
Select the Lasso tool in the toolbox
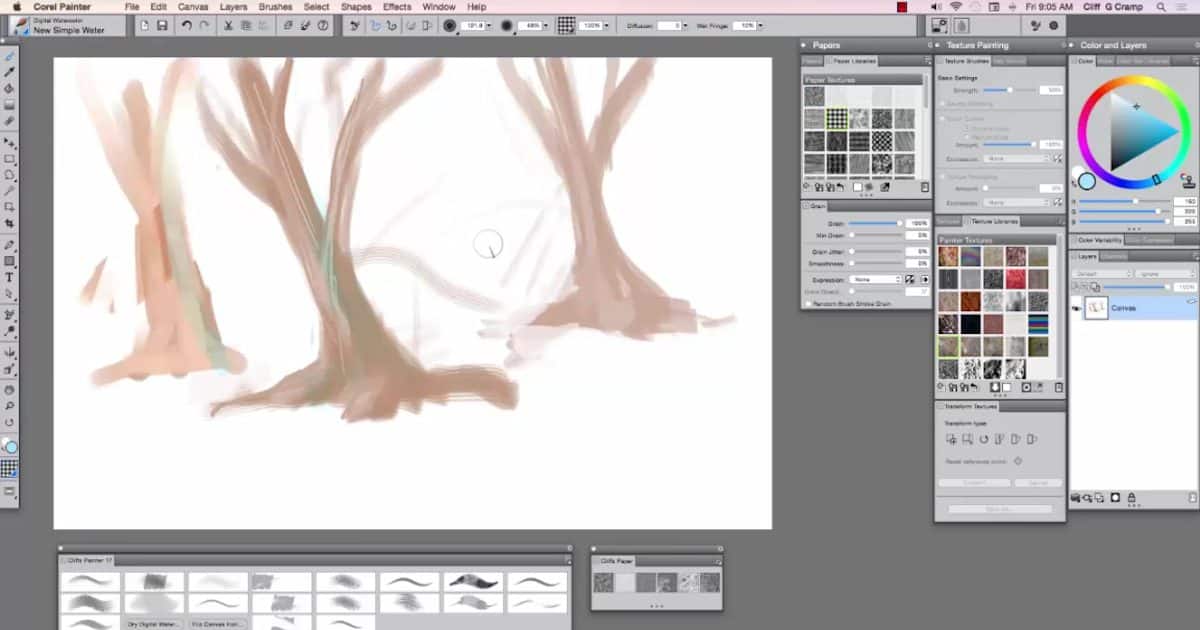pos(8,174)
